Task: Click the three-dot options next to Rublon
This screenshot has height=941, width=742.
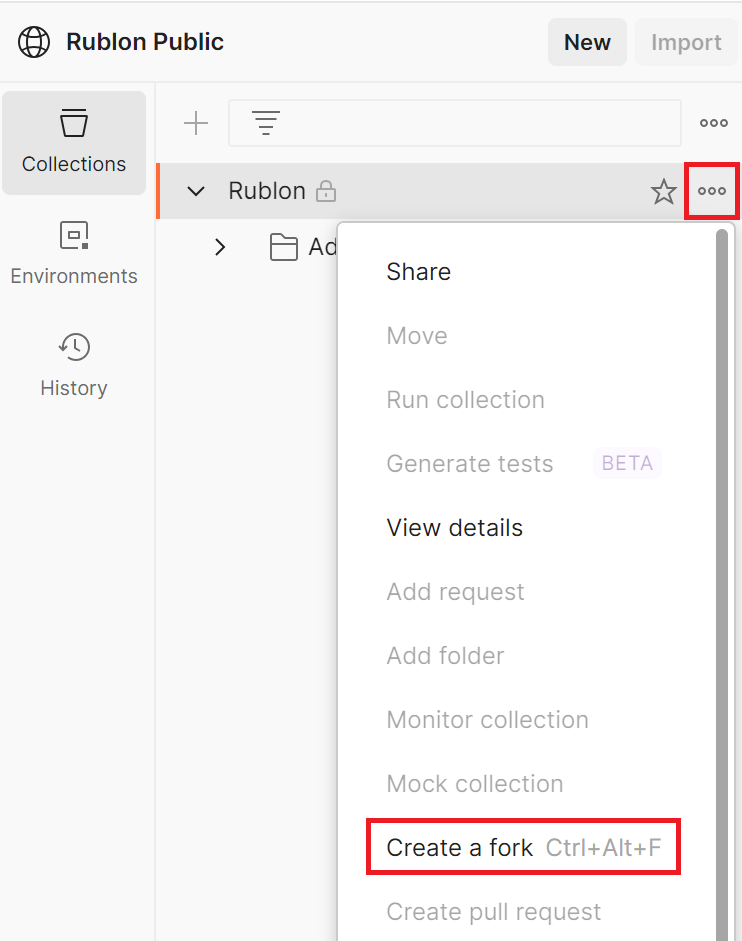Action: click(712, 191)
